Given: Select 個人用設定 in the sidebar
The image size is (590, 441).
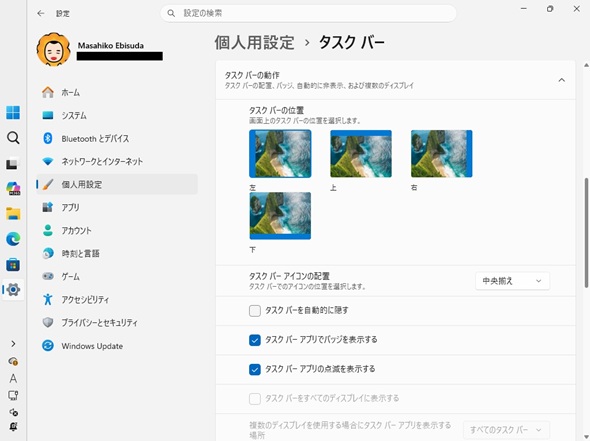Looking at the screenshot, I should click(117, 184).
